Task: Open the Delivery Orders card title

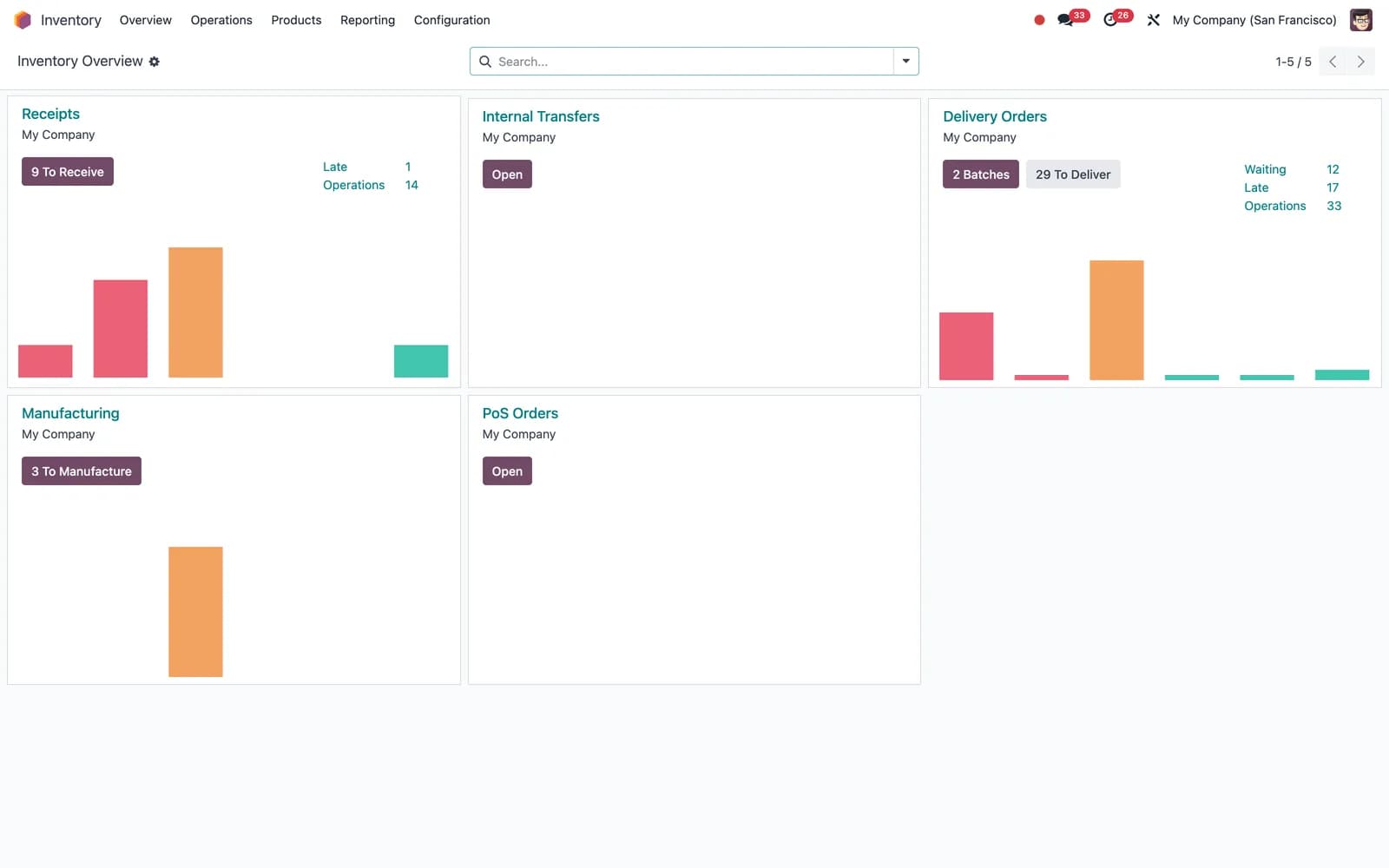Action: [x=995, y=116]
